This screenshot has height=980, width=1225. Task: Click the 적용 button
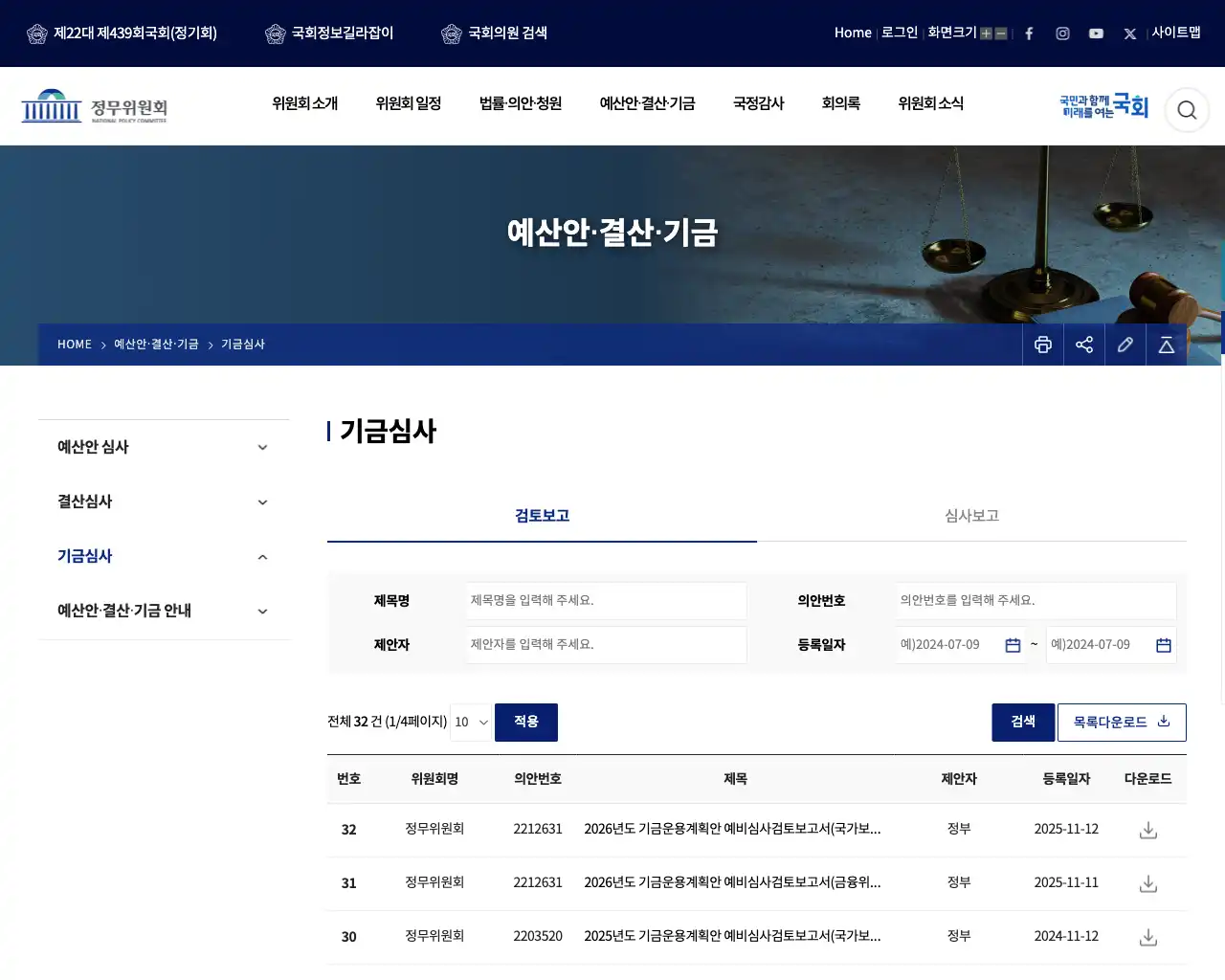click(x=526, y=723)
